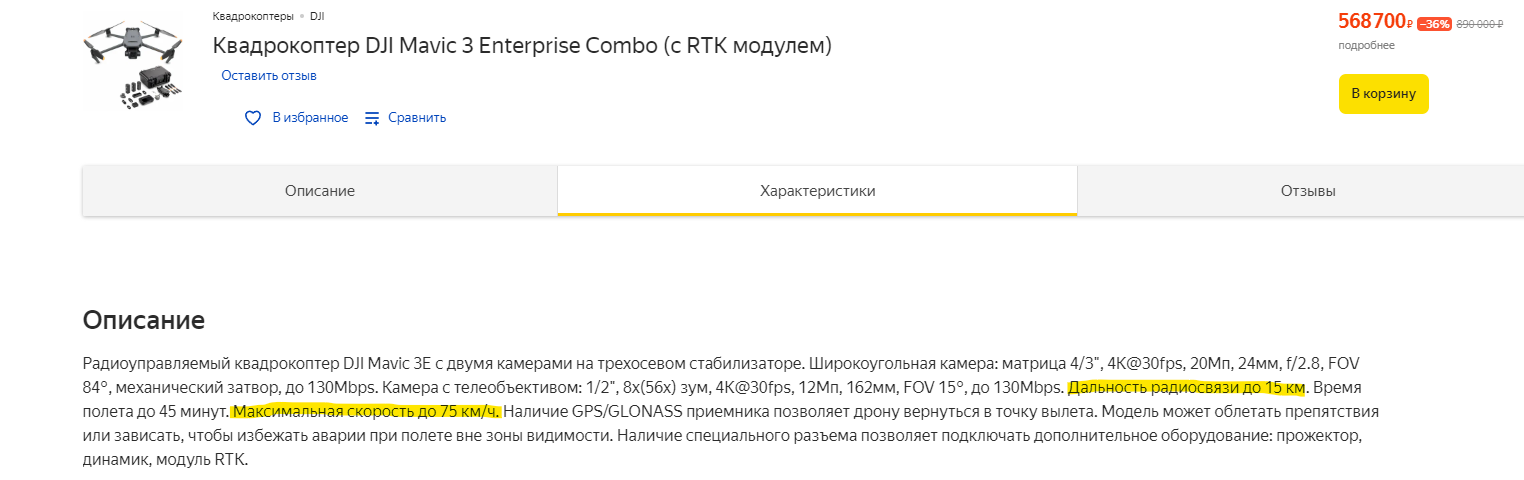This screenshot has width=1524, height=480.
Task: Click the 568700 ₽ current price
Action: point(1375,21)
